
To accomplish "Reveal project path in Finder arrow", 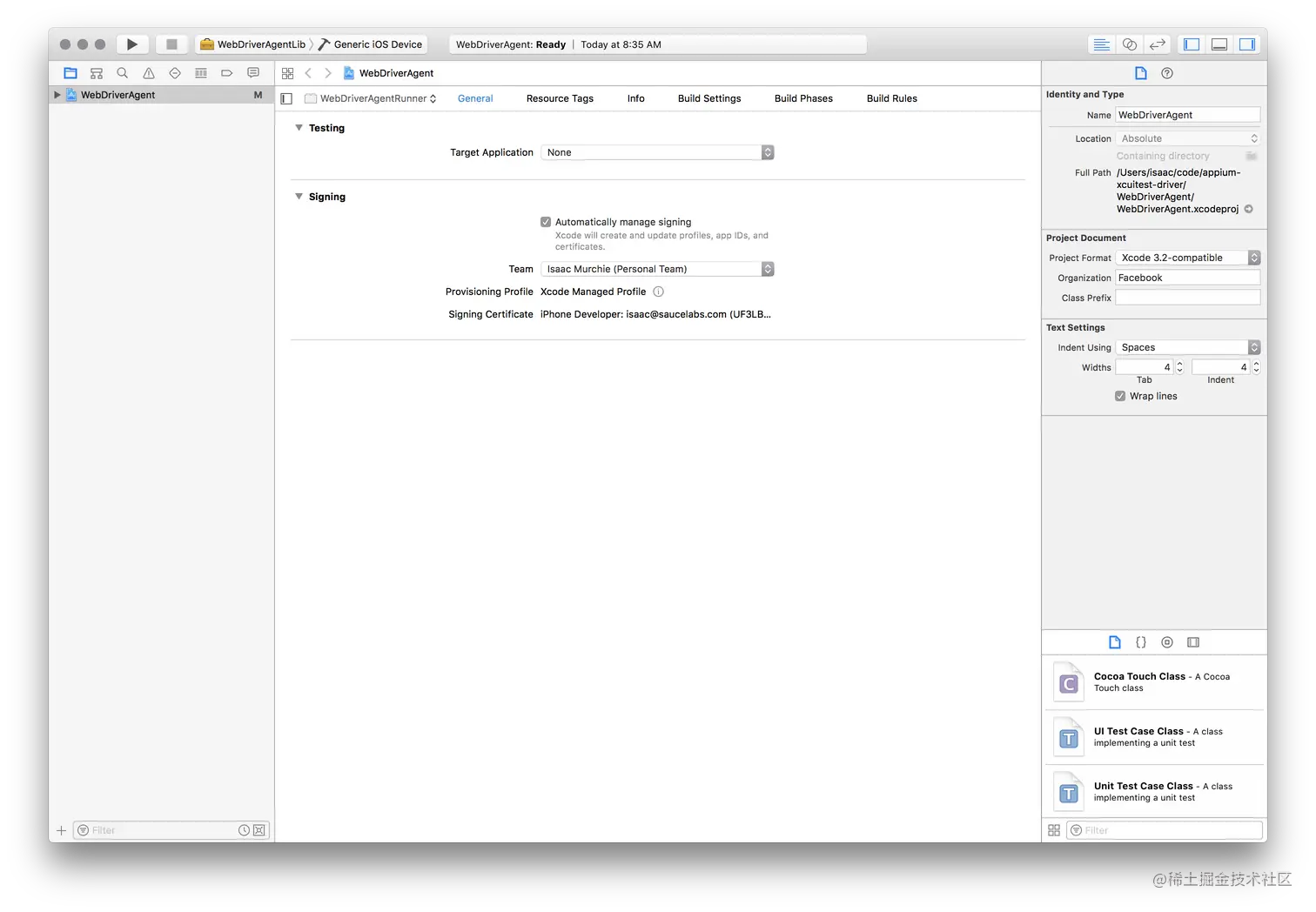I will (x=1249, y=209).
